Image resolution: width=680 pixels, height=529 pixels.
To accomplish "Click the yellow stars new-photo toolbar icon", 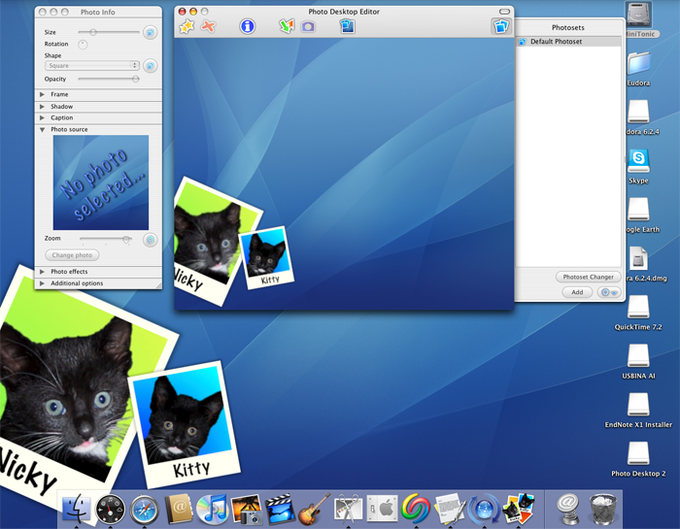I will coord(187,27).
